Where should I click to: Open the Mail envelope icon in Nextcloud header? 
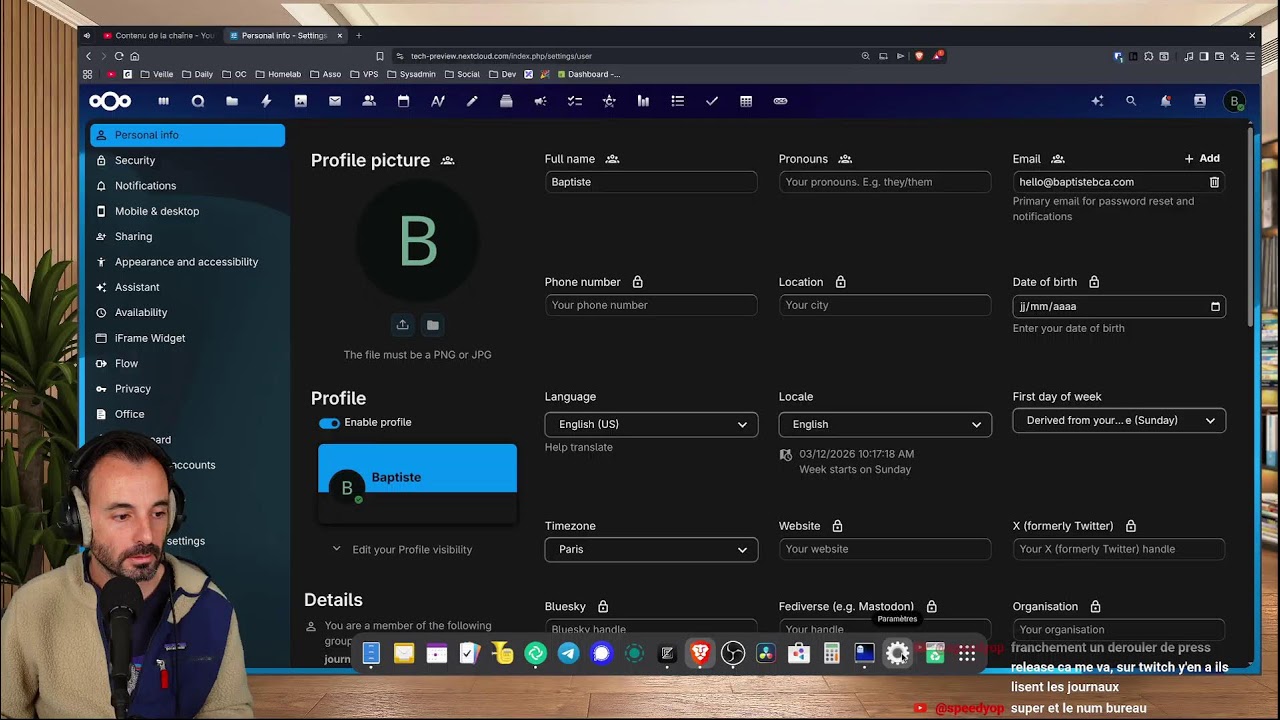click(335, 101)
